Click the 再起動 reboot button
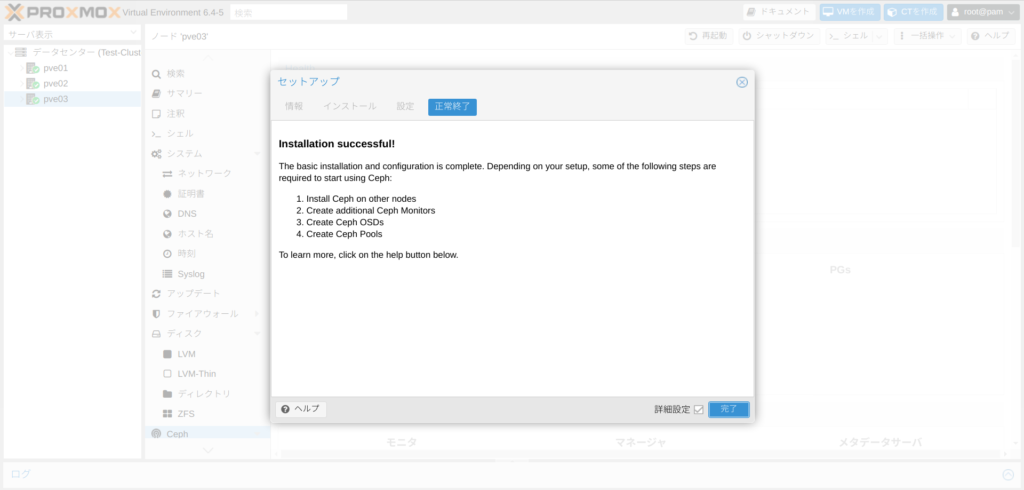Screen dimensions: 1024x490 [709, 36]
